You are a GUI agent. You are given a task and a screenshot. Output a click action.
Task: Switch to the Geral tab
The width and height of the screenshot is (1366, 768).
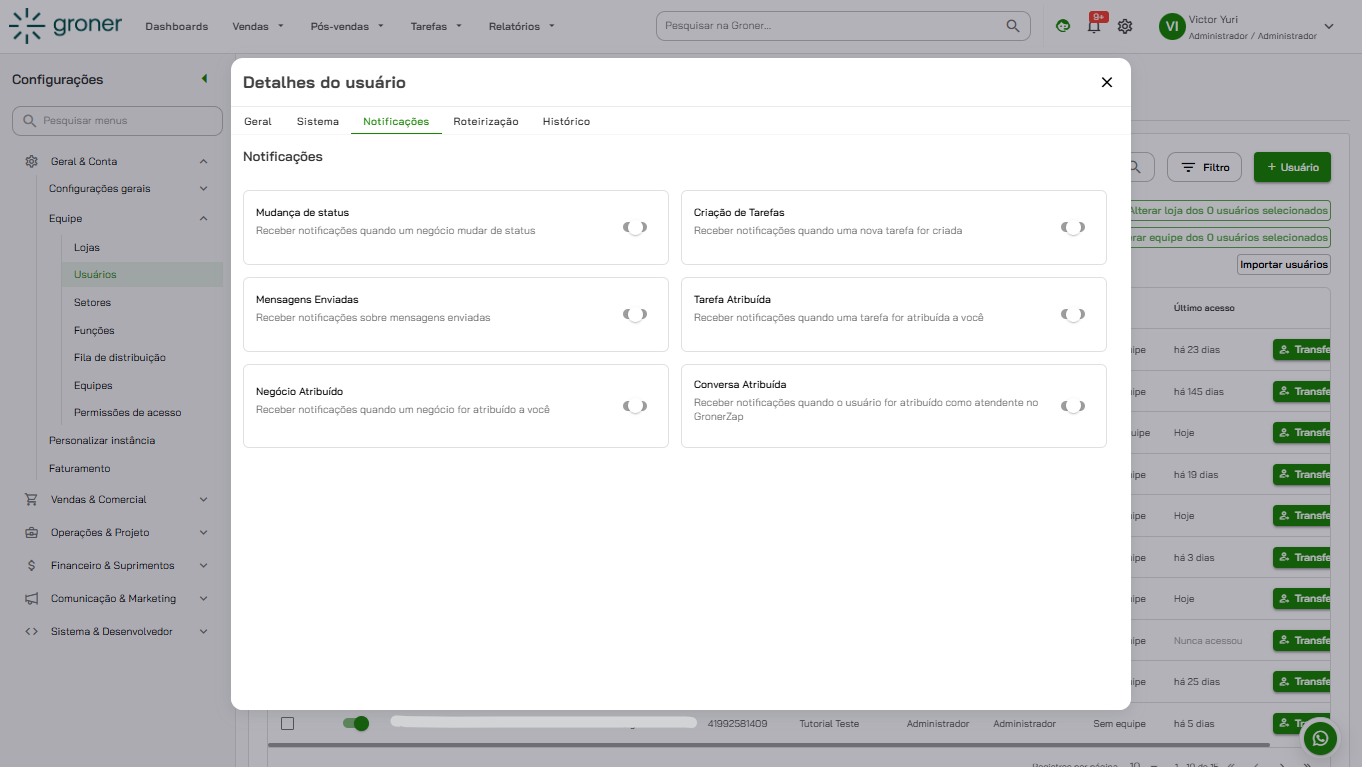pyautogui.click(x=257, y=121)
